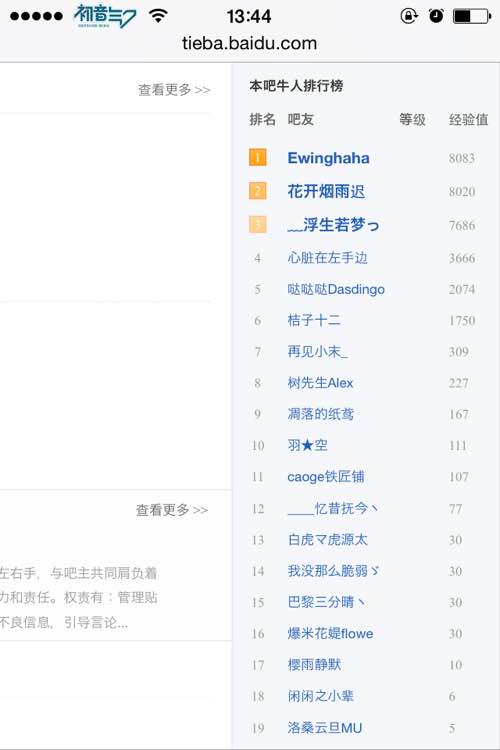Open user 洛桑云旦MU profile
Screen dimensions: 500x750
tap(324, 728)
